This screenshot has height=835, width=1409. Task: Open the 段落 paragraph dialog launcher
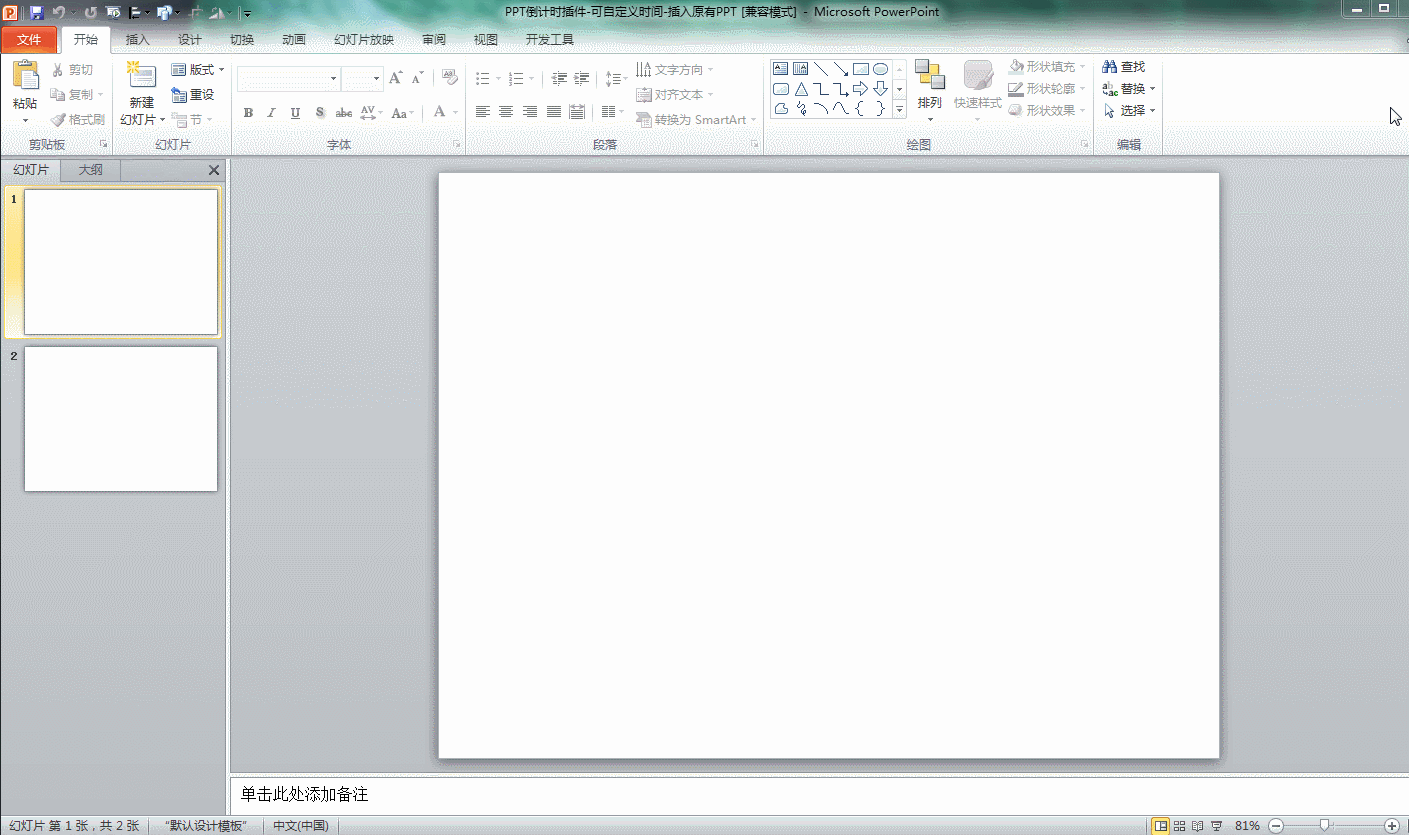[x=757, y=145]
